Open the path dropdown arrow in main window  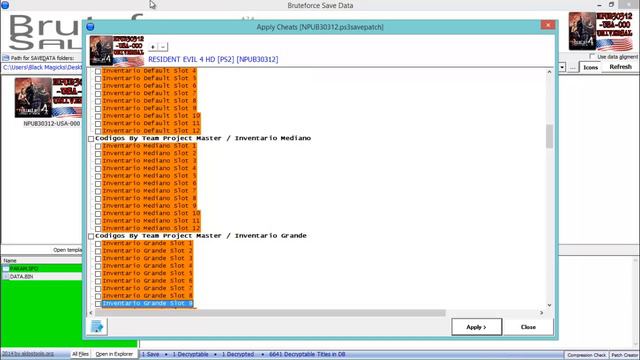coord(562,67)
